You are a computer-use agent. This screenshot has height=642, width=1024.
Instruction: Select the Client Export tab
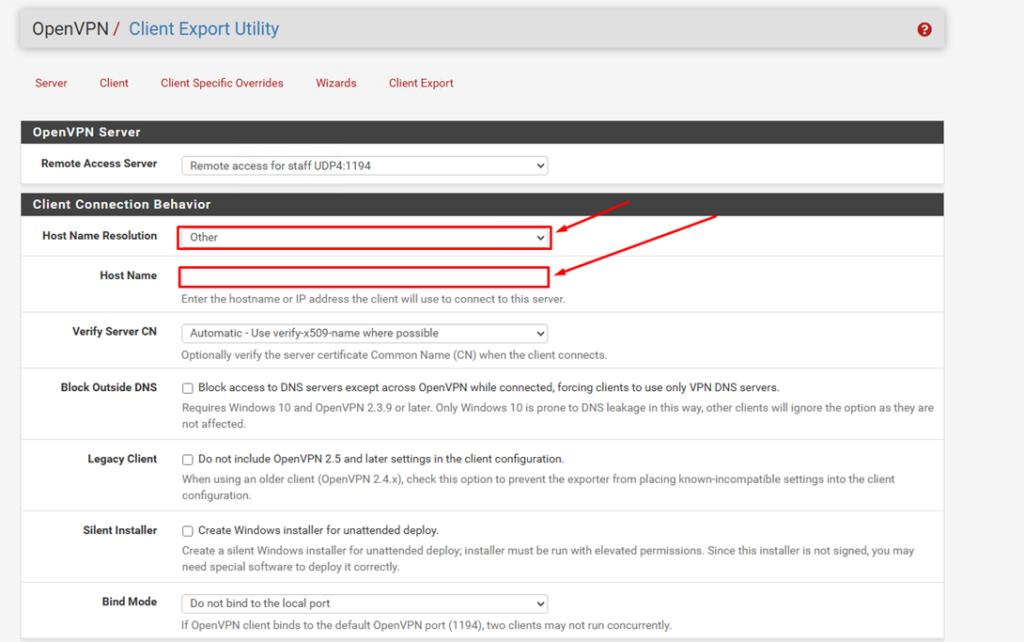coord(421,83)
